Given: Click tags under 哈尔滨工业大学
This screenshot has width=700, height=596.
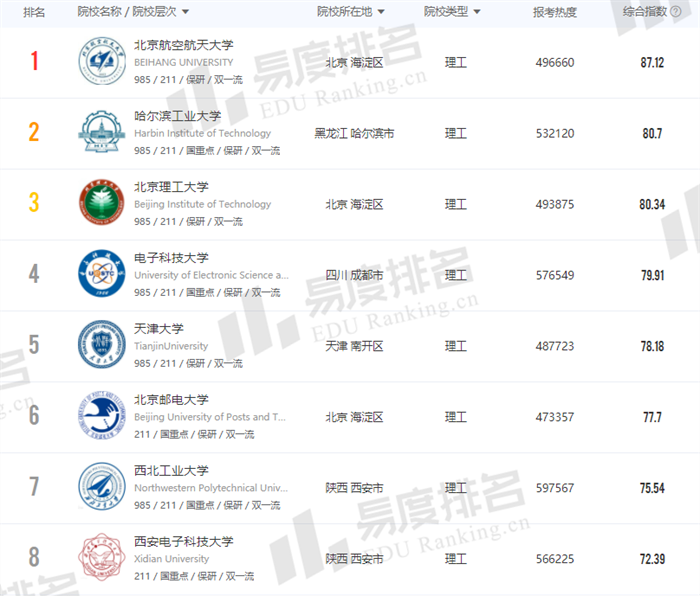Looking at the screenshot, I should point(207,151).
